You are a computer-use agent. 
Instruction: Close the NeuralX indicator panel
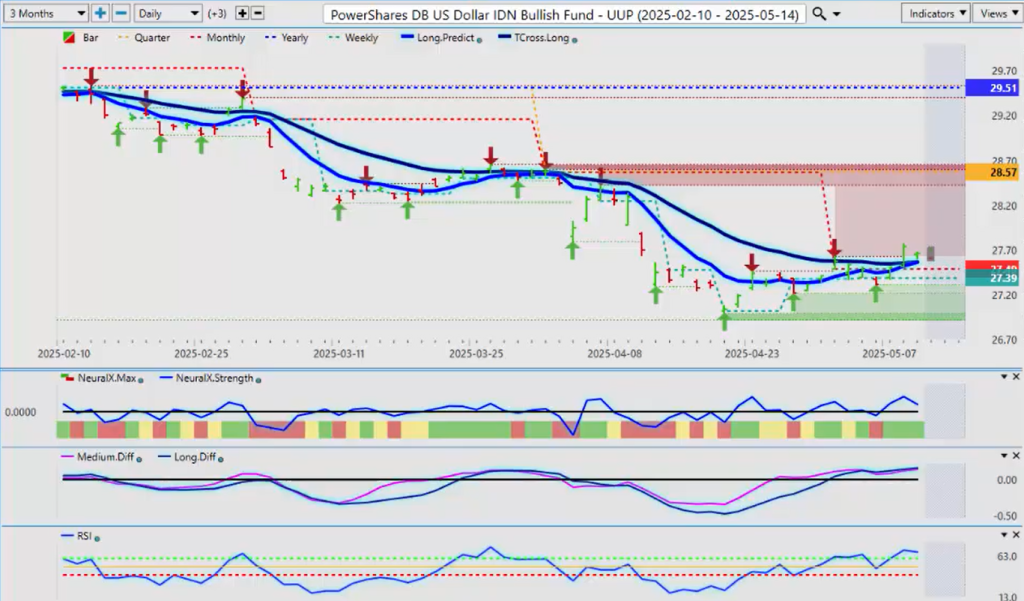[1015, 376]
